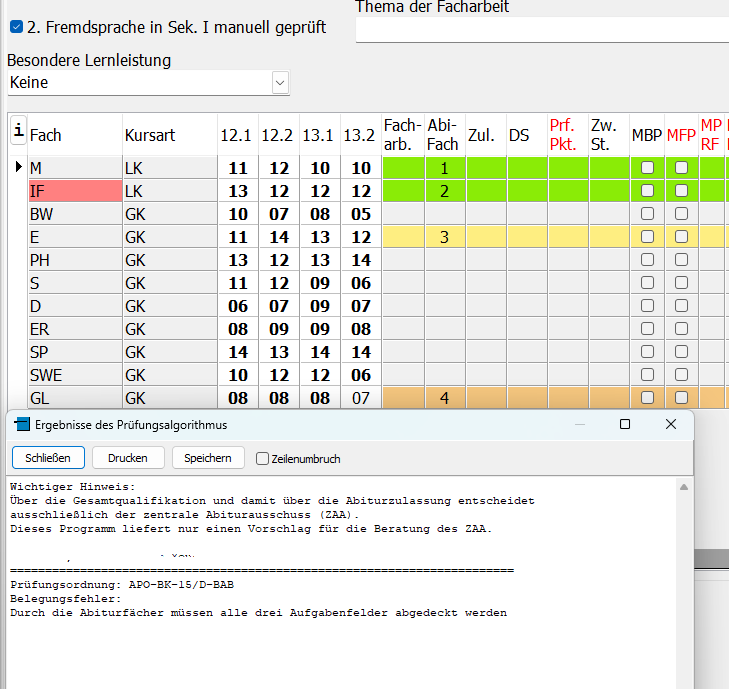Click the 13.2 grade '07' in GL row
Image resolution: width=729 pixels, height=689 pixels.
[361, 398]
